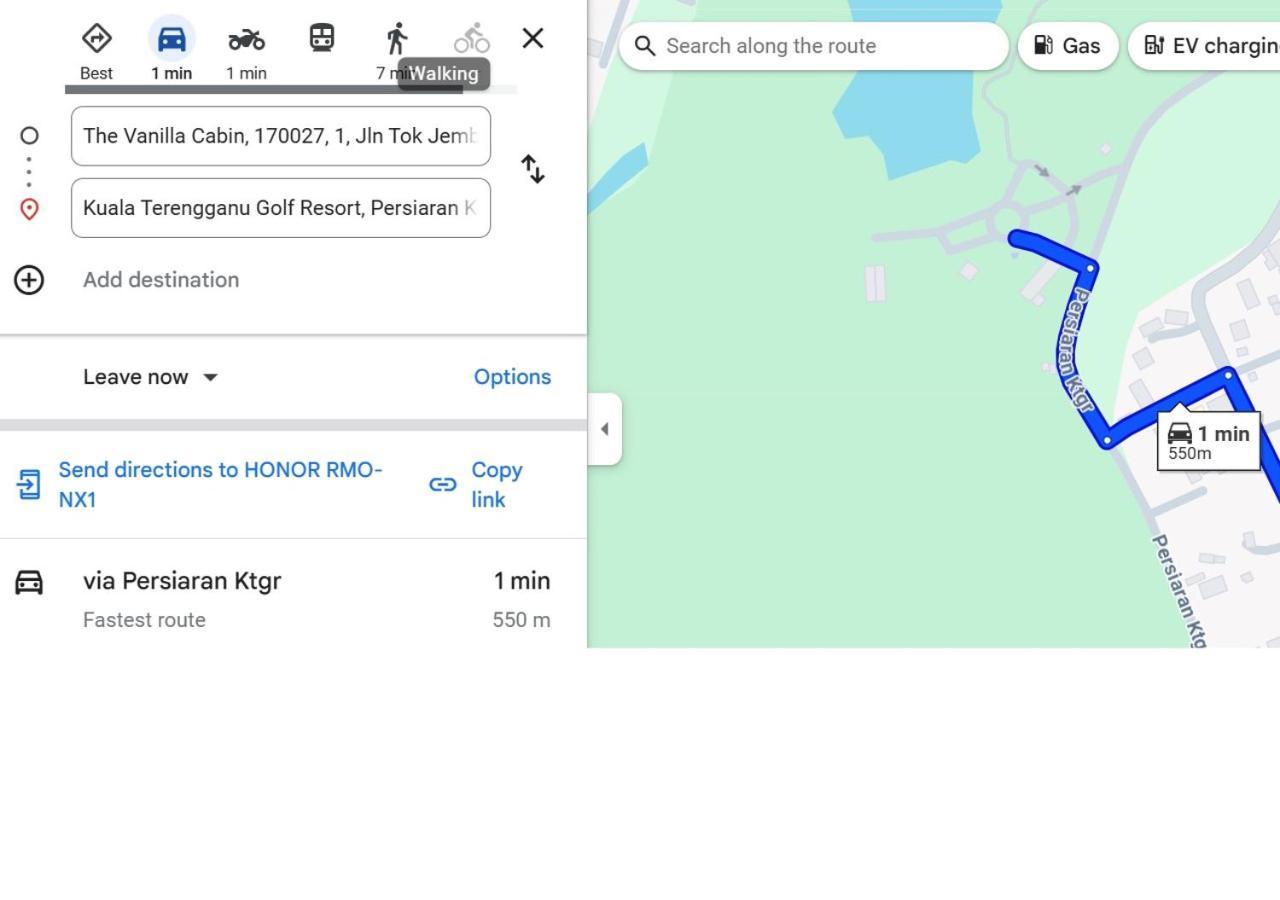
Task: Select the Walking travel mode
Action: (397, 40)
